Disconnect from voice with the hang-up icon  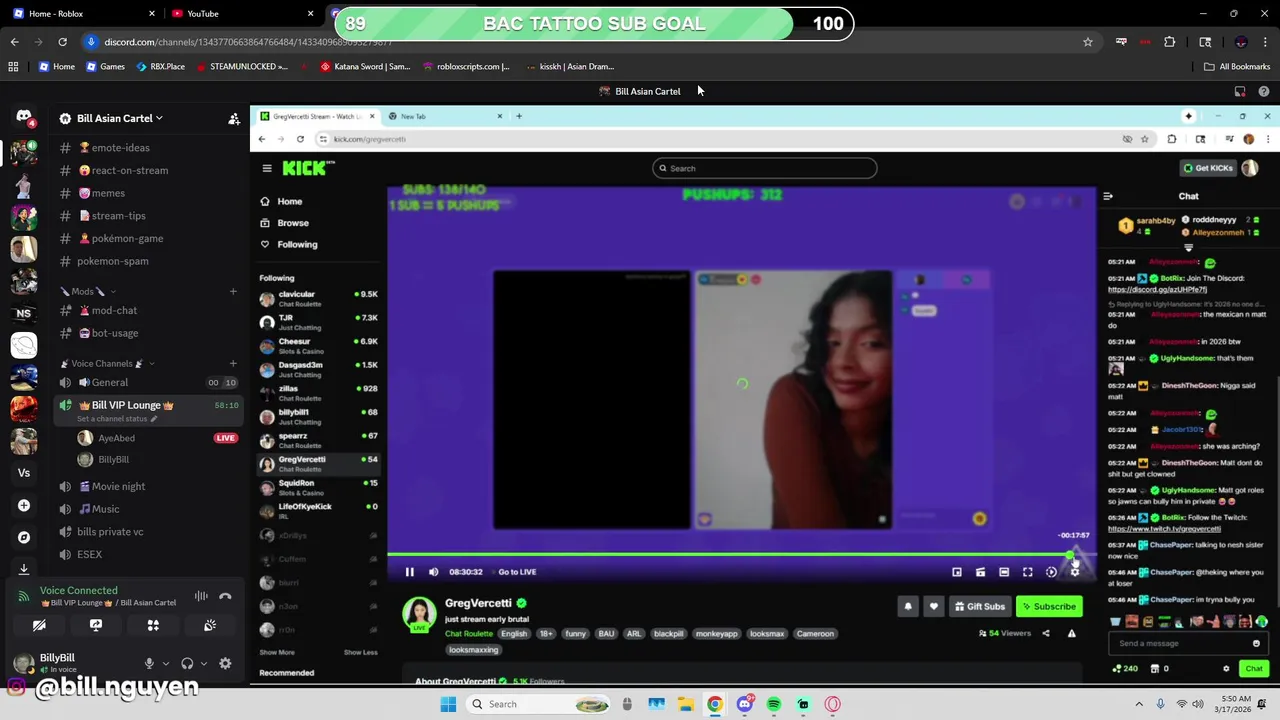point(225,596)
